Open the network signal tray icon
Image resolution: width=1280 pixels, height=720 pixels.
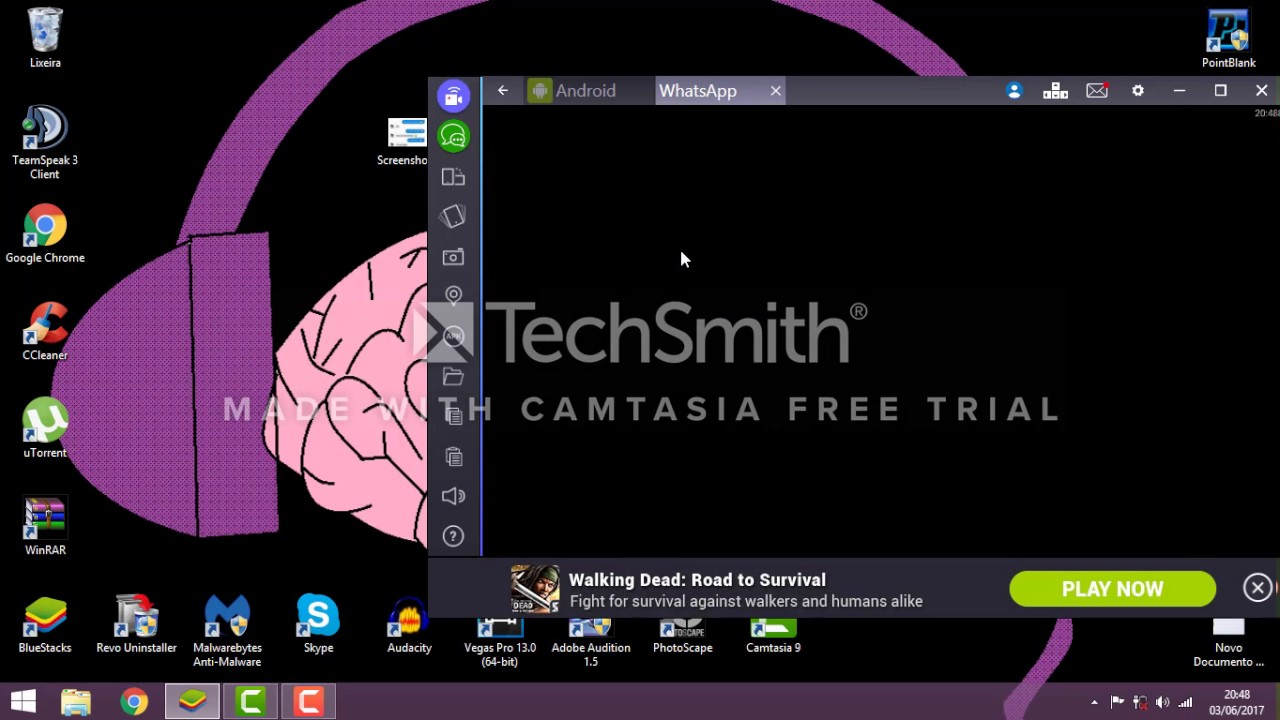tap(1185, 703)
